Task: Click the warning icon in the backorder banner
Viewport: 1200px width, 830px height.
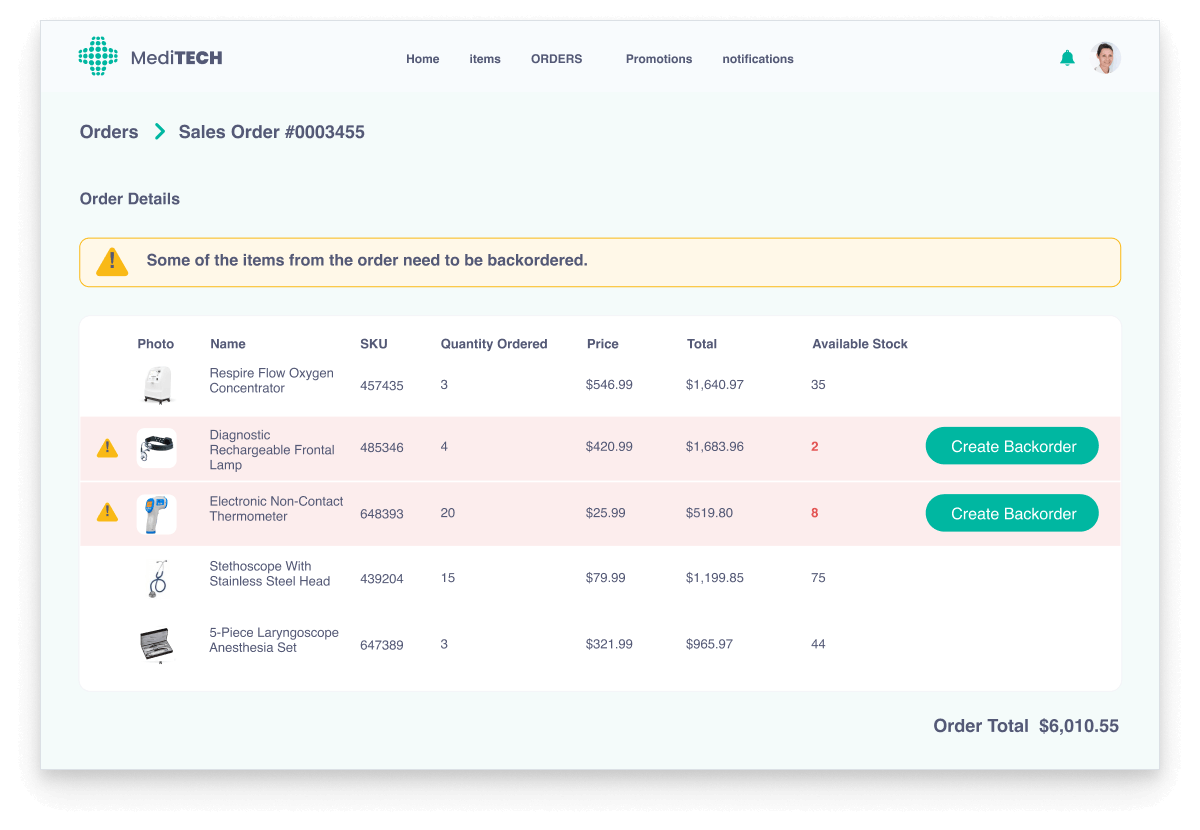Action: [112, 262]
